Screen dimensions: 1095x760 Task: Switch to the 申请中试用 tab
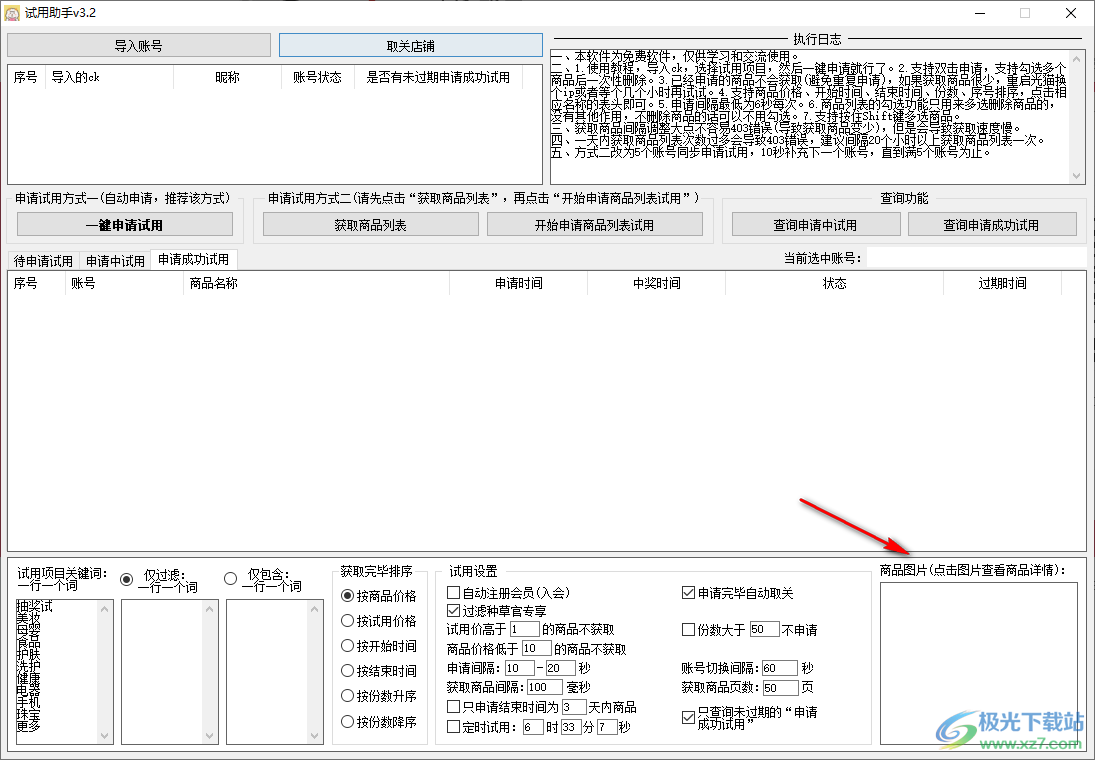[115, 261]
